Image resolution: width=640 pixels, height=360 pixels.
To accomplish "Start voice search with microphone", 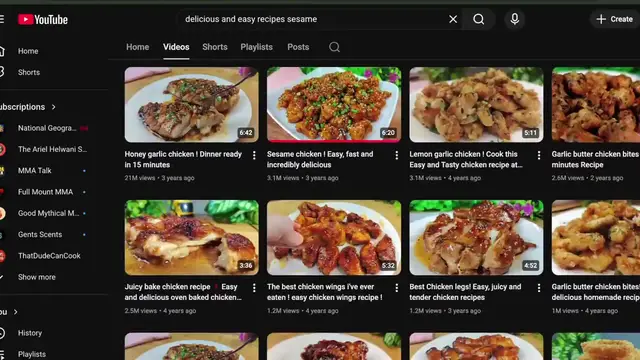I will [515, 19].
